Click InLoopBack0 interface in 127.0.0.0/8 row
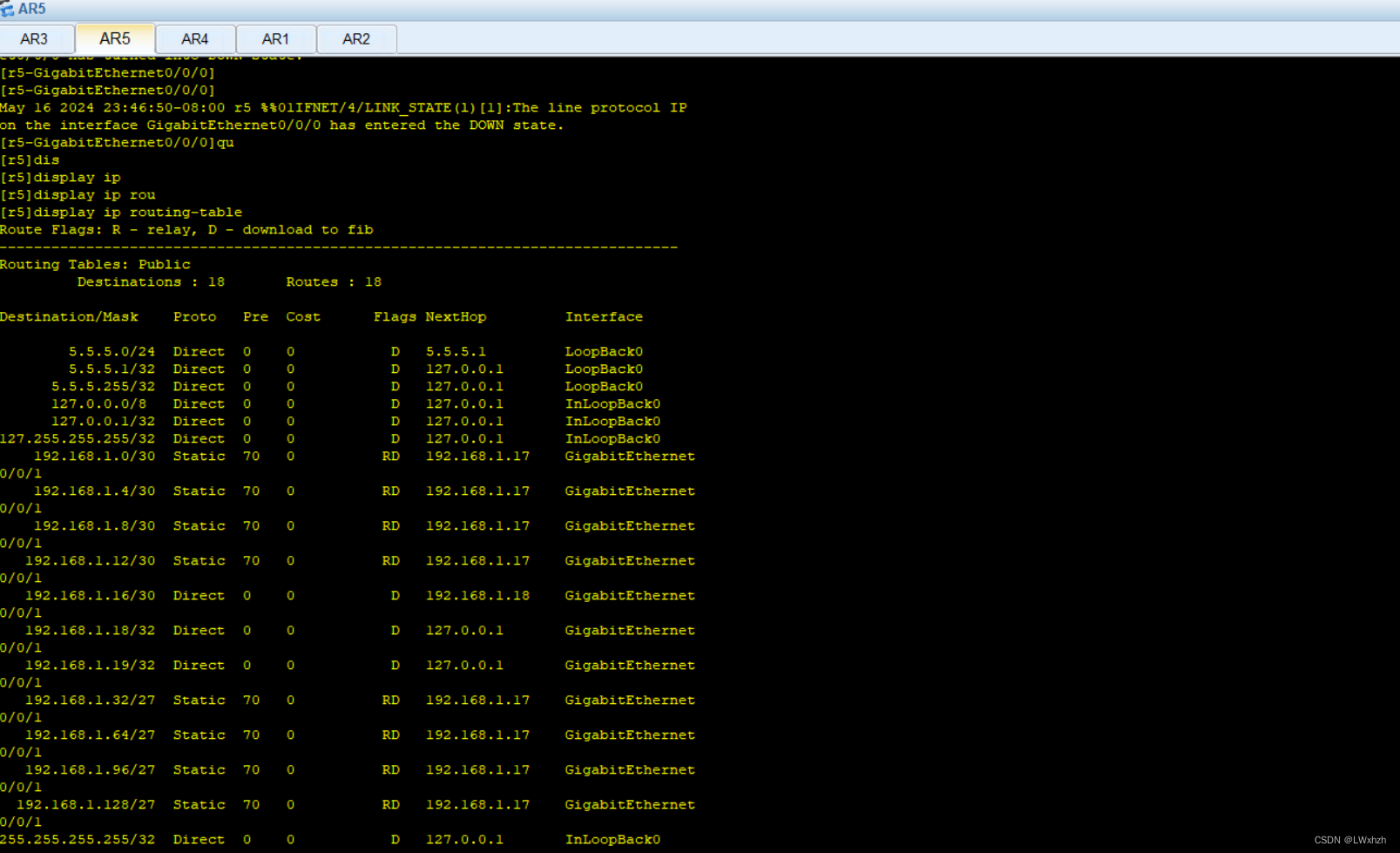Image resolution: width=1400 pixels, height=853 pixels. tap(612, 404)
